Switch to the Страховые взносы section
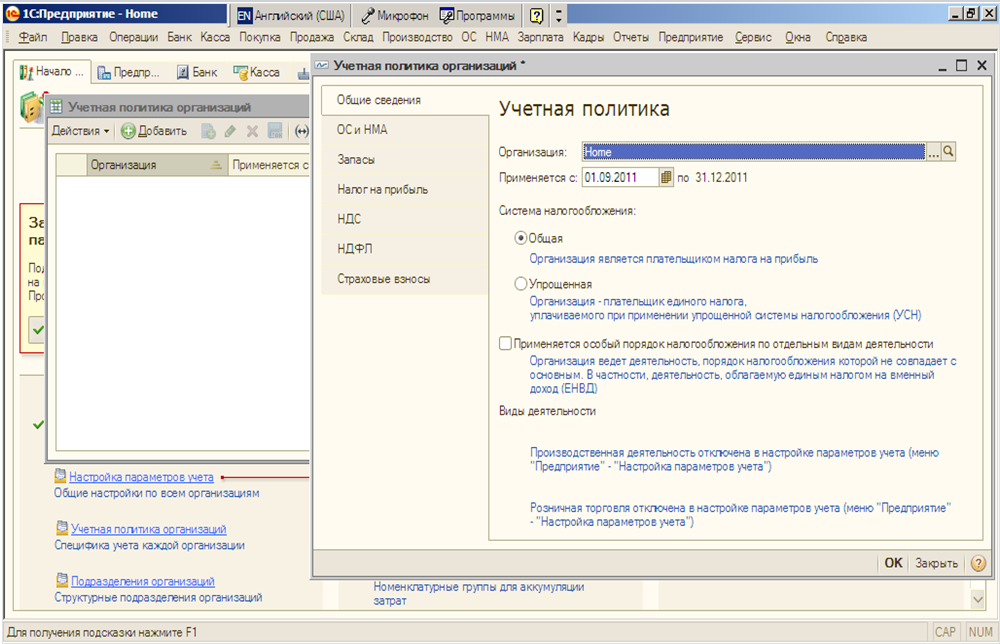The image size is (1000, 644). point(405,279)
